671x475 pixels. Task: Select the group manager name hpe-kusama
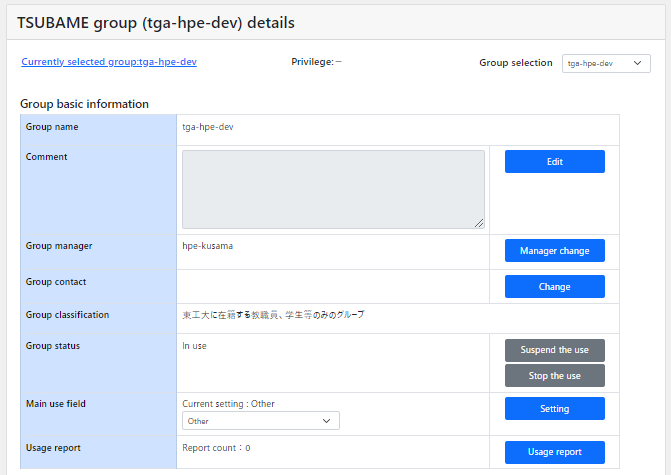click(x=208, y=246)
